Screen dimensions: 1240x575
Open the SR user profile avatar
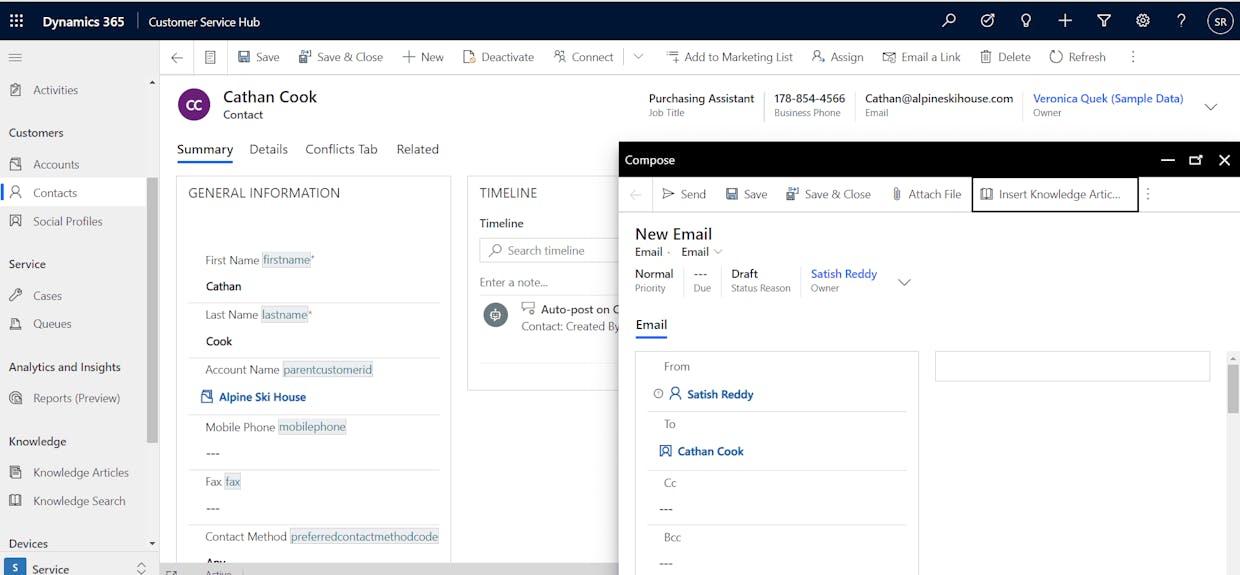pos(1219,21)
